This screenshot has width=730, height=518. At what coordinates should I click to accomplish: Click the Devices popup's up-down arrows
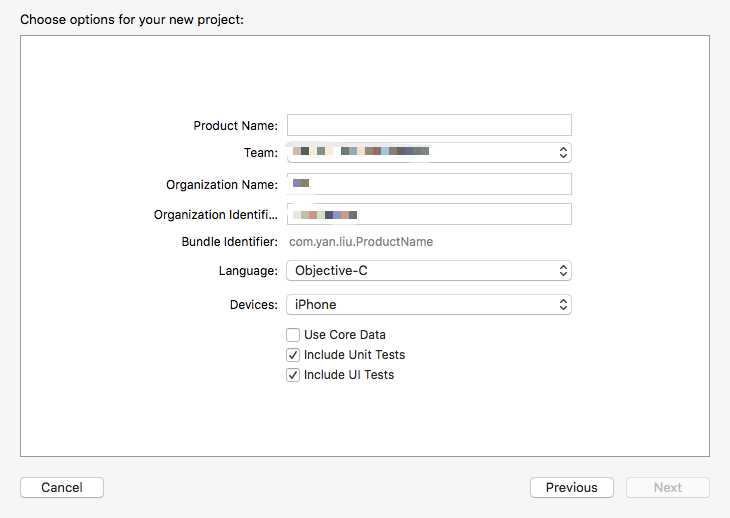pos(563,304)
